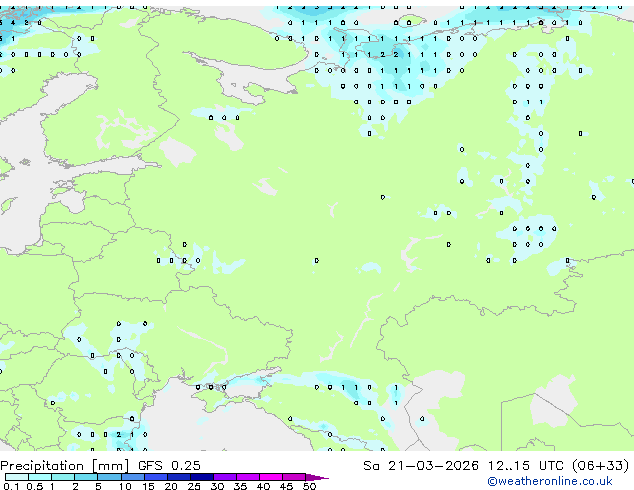Click the '45' legend scale label

(286, 486)
